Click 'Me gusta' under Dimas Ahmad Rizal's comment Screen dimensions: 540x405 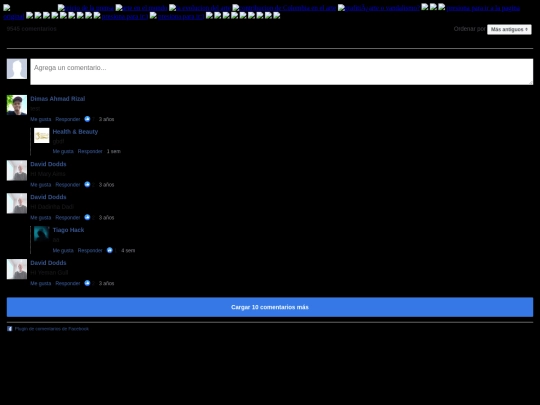tap(41, 119)
